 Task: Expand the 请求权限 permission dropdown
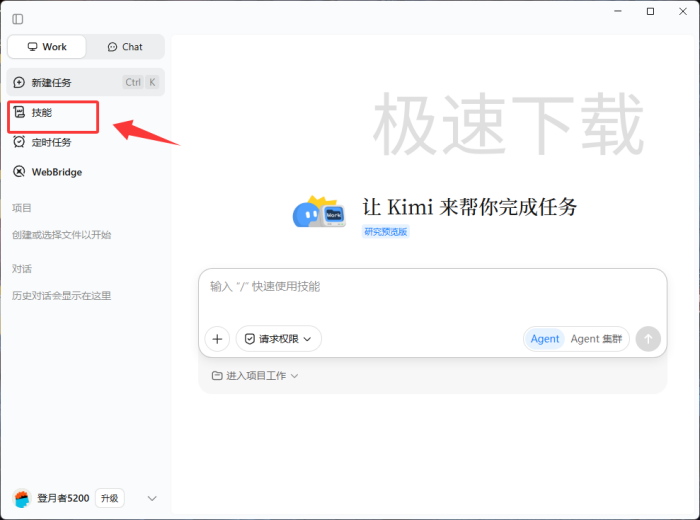coord(279,339)
